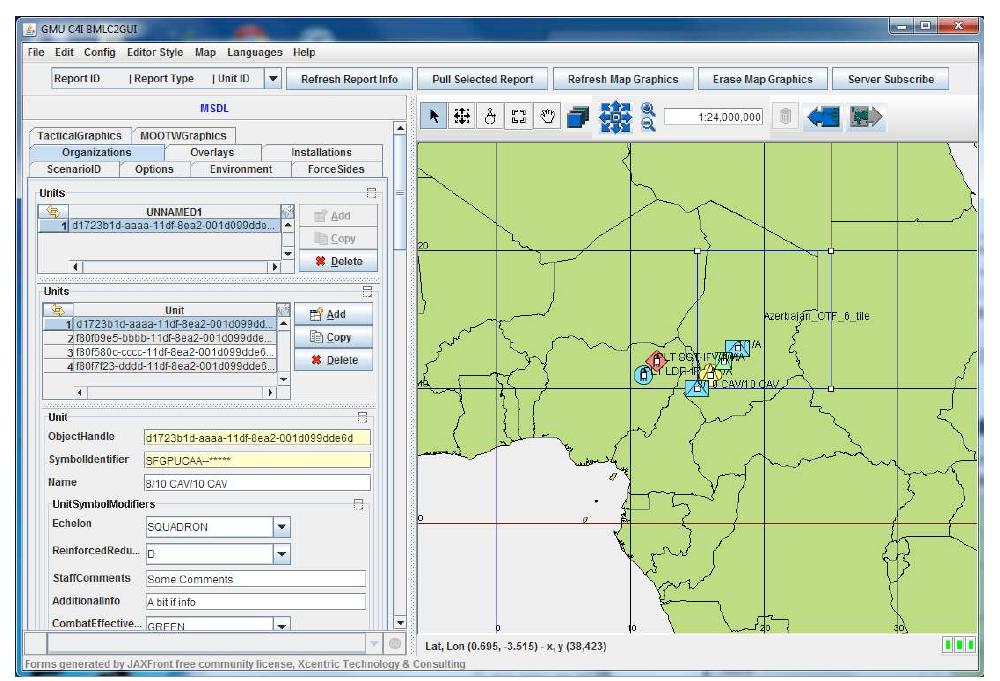This screenshot has width=1000, height=681.
Task: Click Copy button in lower Units section
Action: tap(334, 337)
